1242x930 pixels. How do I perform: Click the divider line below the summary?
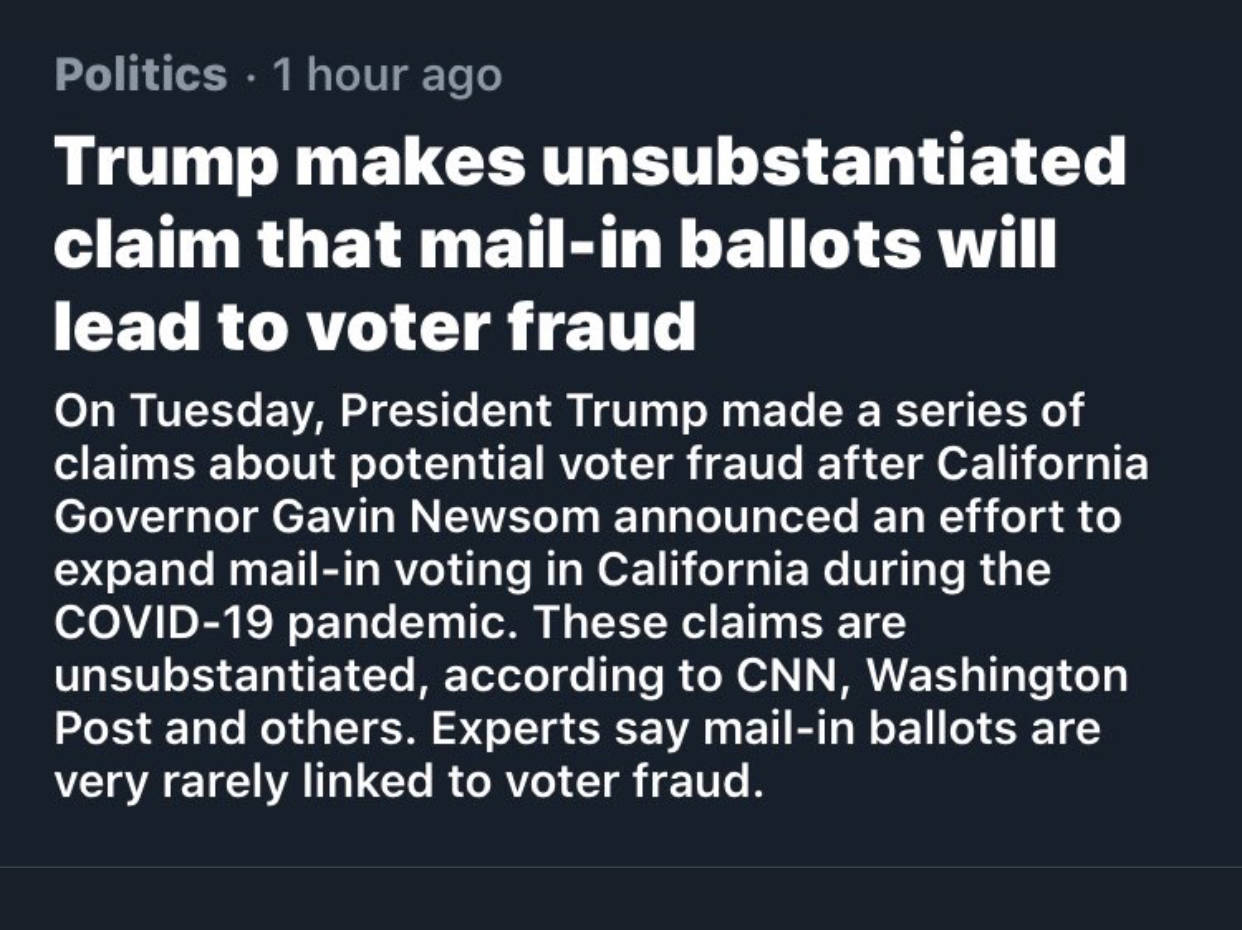tap(621, 866)
